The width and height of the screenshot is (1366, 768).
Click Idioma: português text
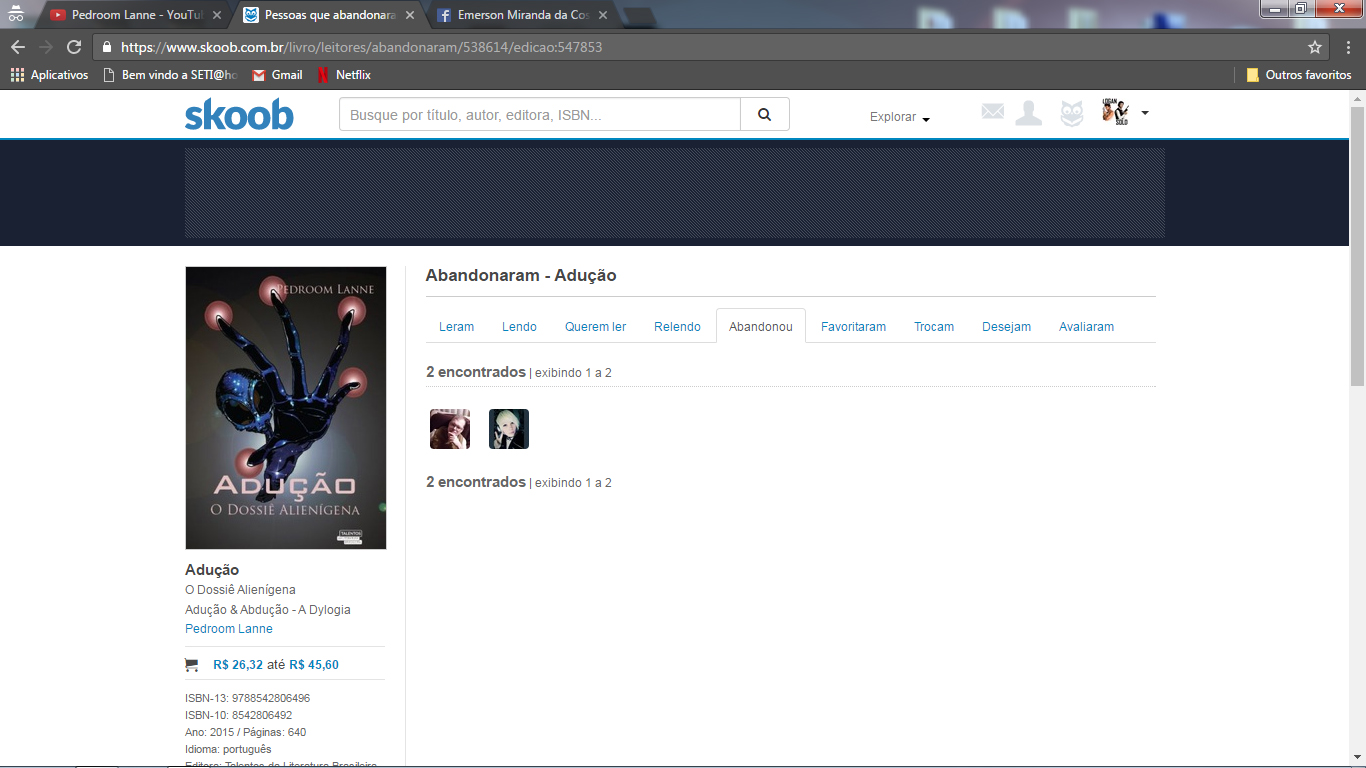coord(228,749)
